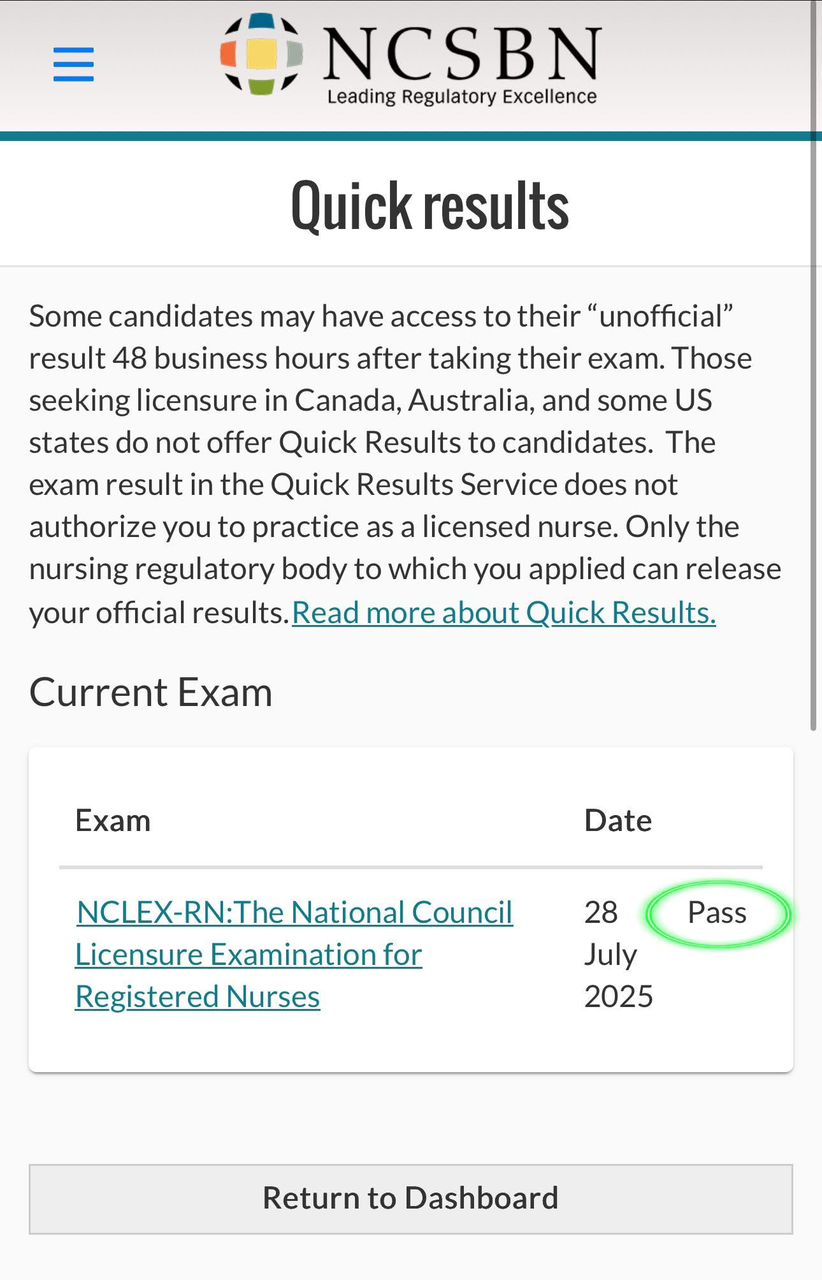Click the Exam column header
Image resolution: width=822 pixels, height=1280 pixels.
(x=113, y=820)
